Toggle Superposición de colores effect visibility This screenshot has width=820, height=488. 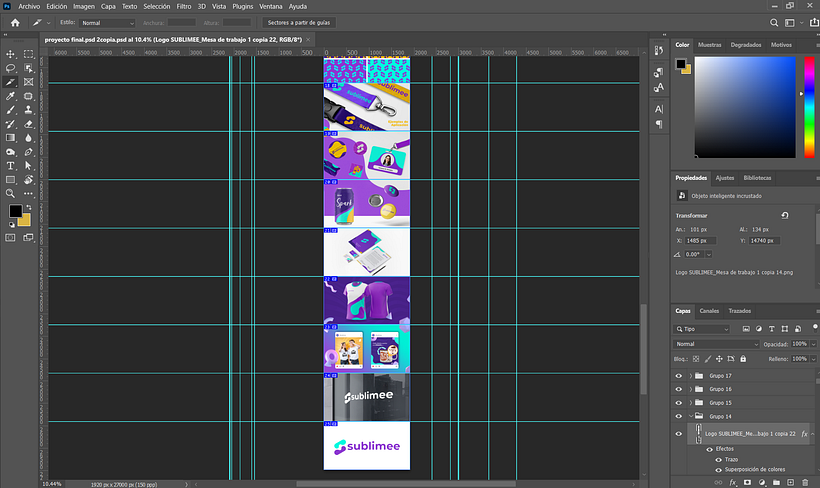pos(719,470)
